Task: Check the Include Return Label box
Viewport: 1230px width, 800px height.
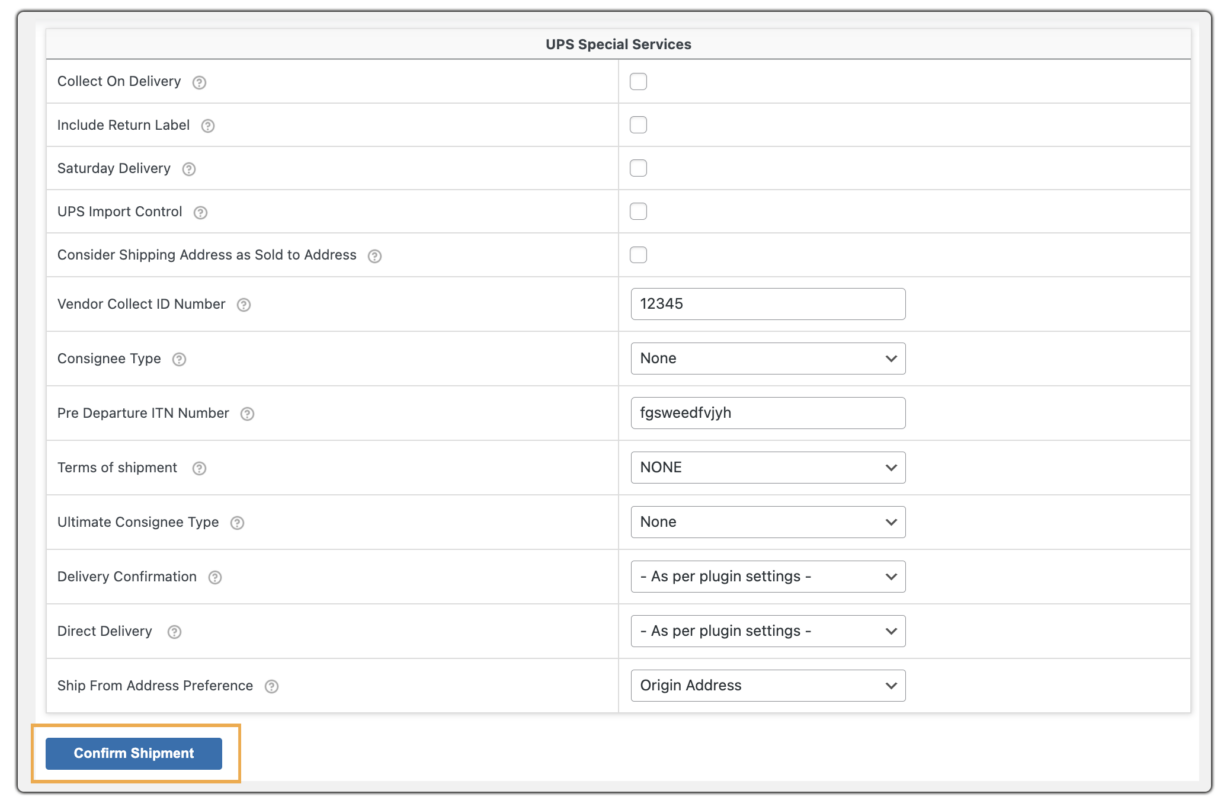Action: (638, 125)
